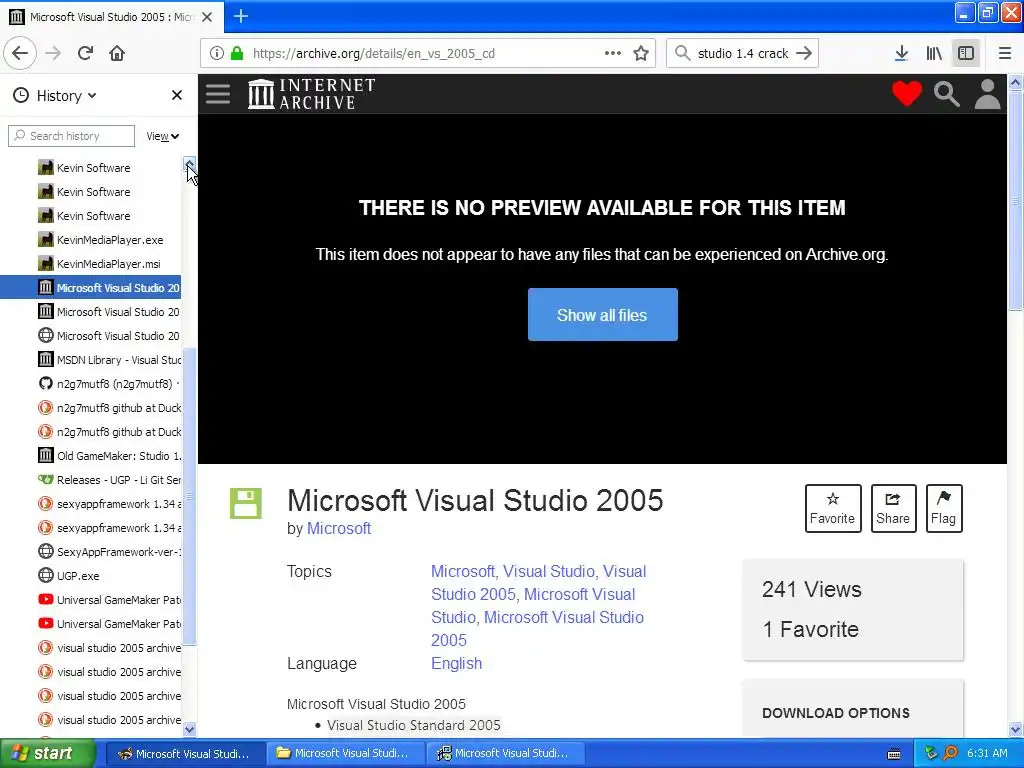Click the Internet Archive logo
The width and height of the screenshot is (1024, 768).
point(312,94)
